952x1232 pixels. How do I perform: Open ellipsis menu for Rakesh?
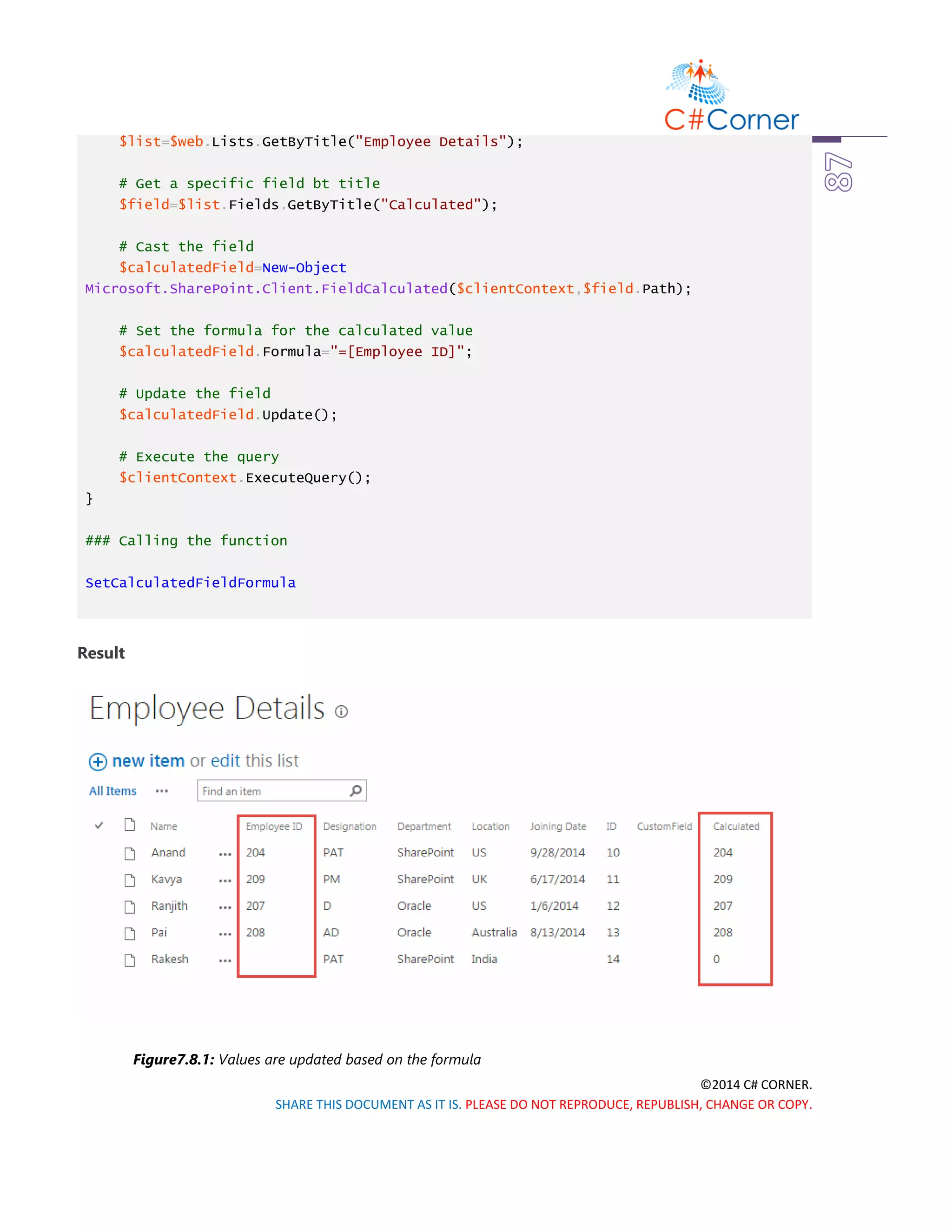tap(225, 960)
